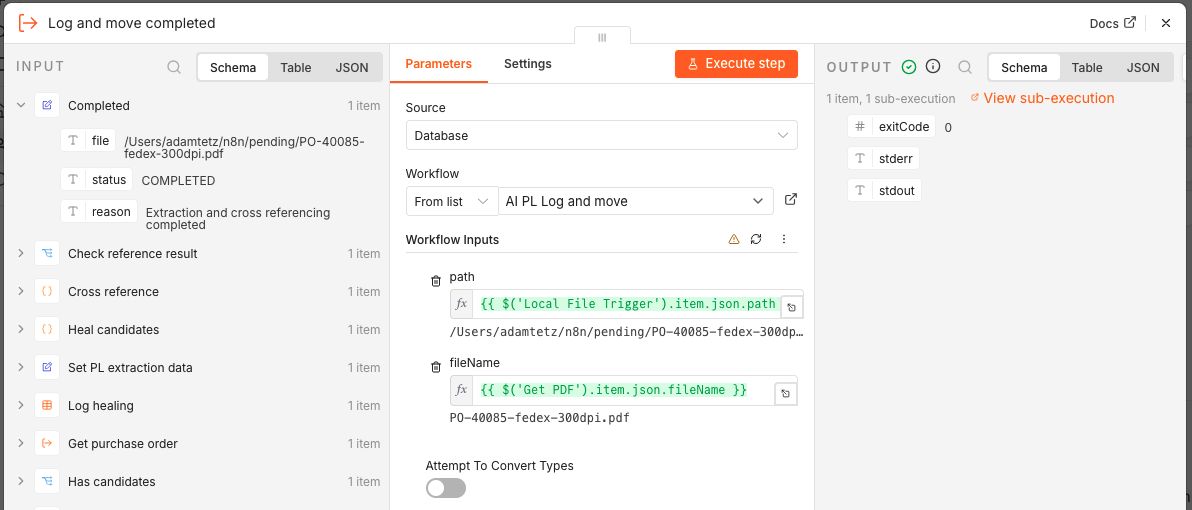
Task: Switch output view to Table
Action: [x=1087, y=67]
